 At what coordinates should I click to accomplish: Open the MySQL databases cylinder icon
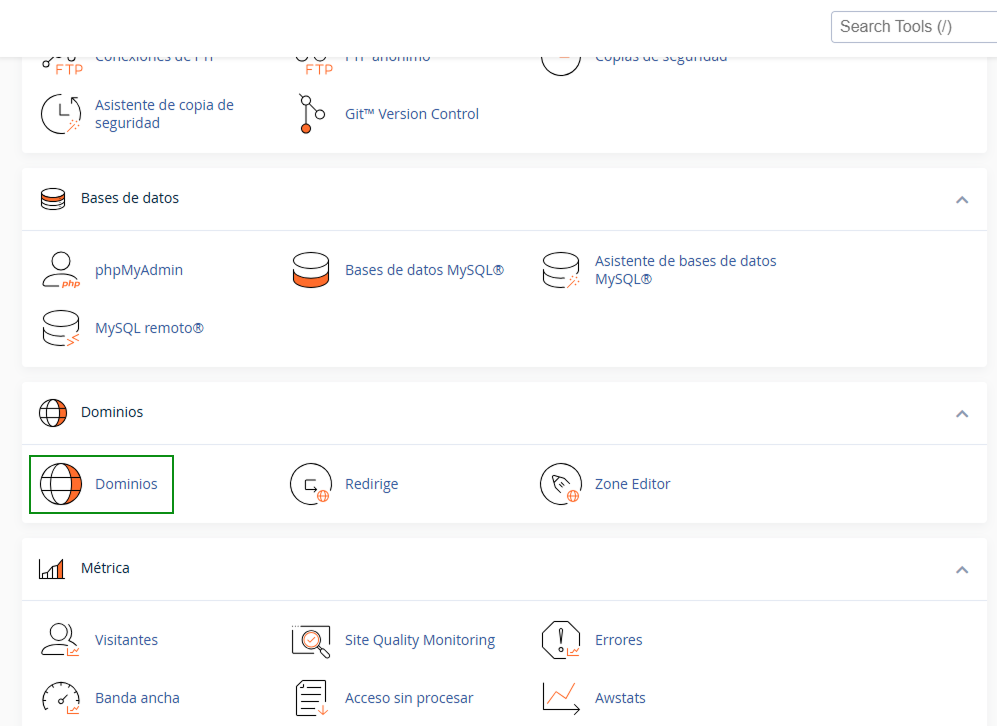[x=310, y=270]
